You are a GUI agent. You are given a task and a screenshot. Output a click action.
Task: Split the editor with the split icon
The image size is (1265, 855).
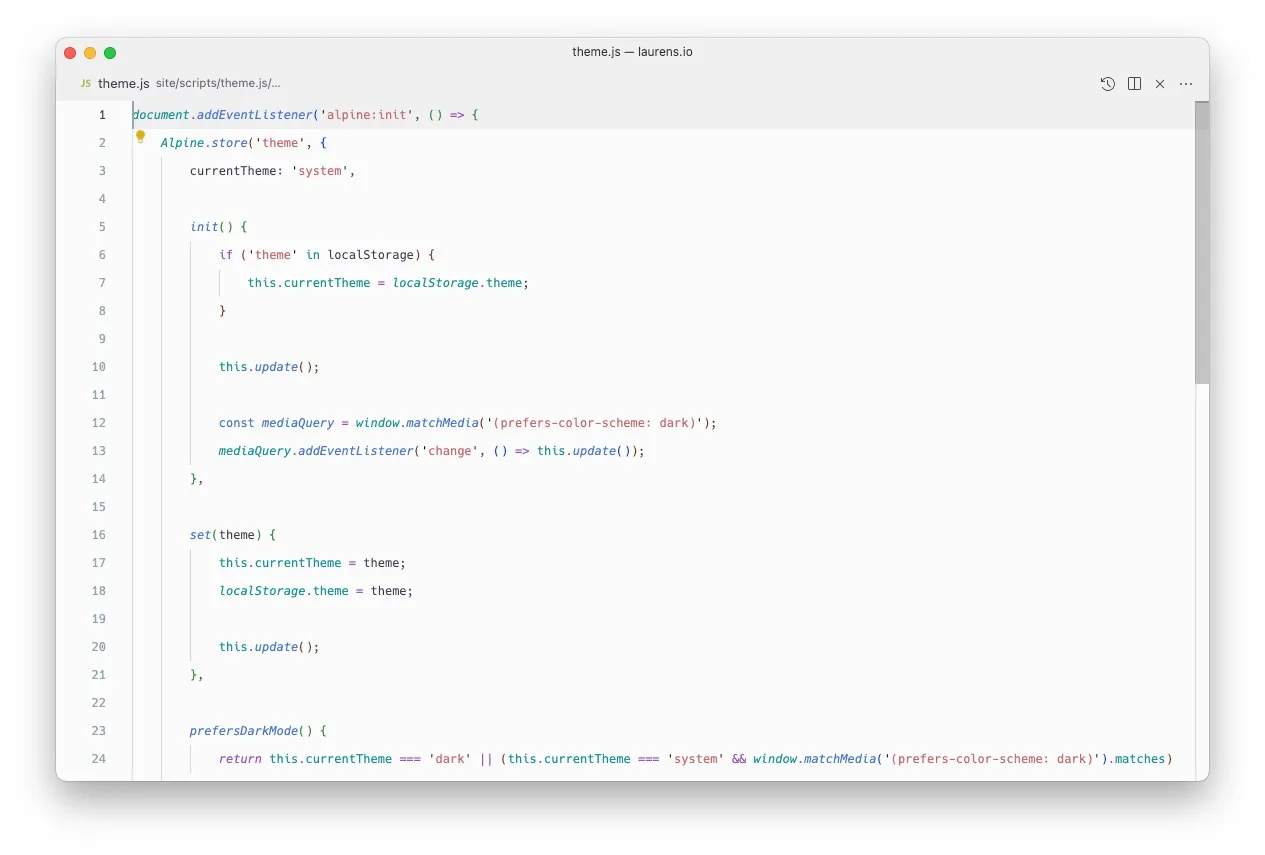[x=1134, y=84]
